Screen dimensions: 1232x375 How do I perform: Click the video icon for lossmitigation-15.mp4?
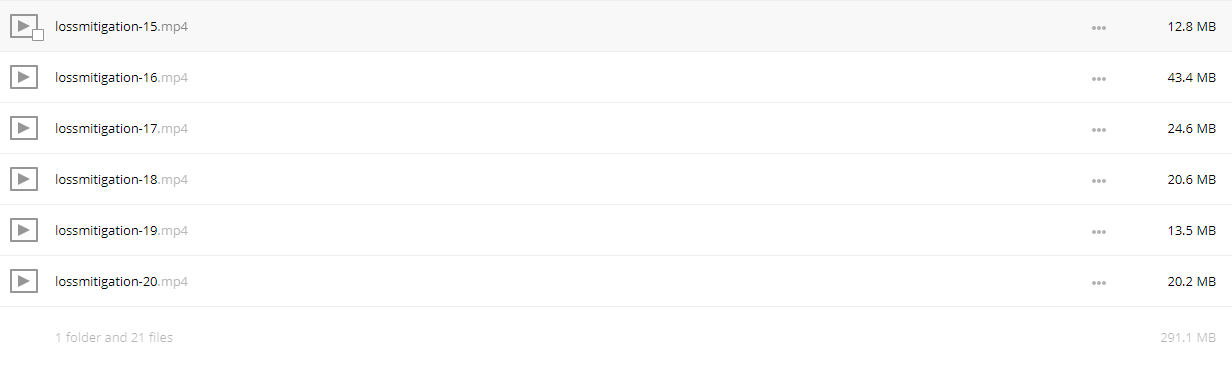point(24,26)
